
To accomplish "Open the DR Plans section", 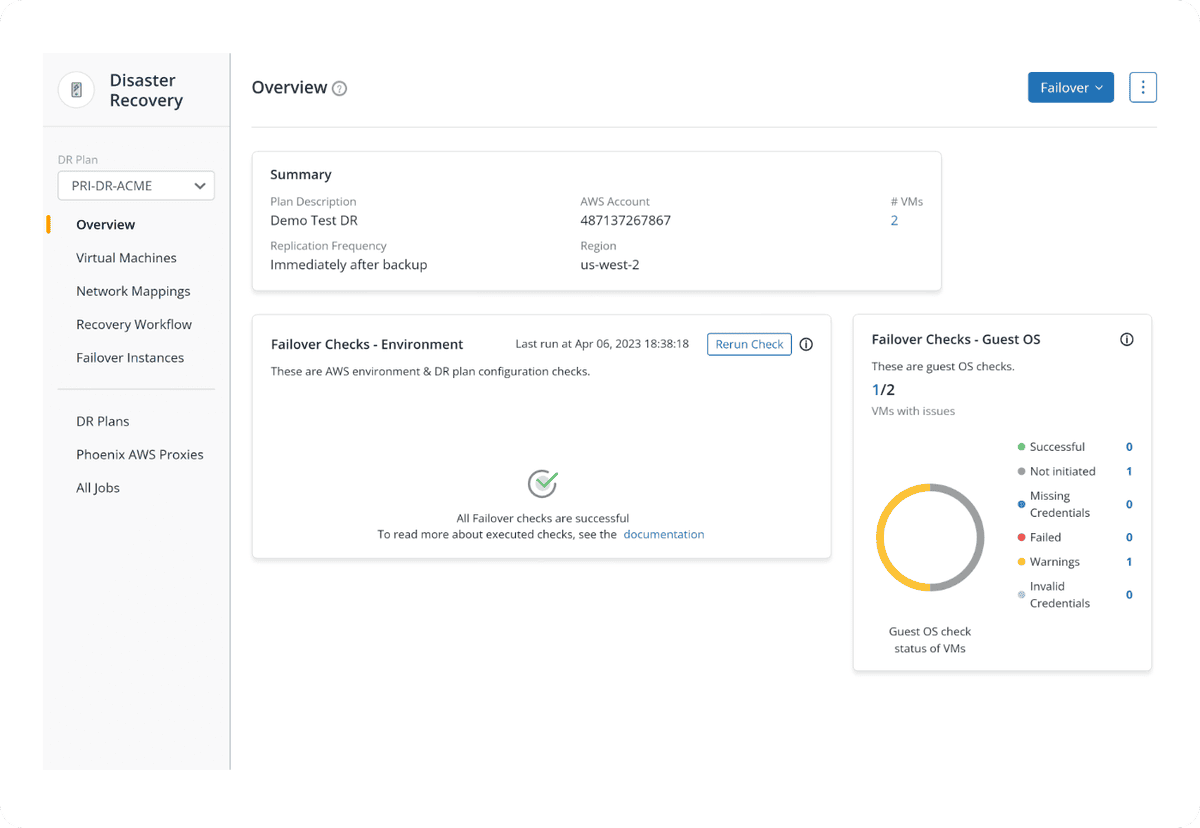I will point(102,421).
